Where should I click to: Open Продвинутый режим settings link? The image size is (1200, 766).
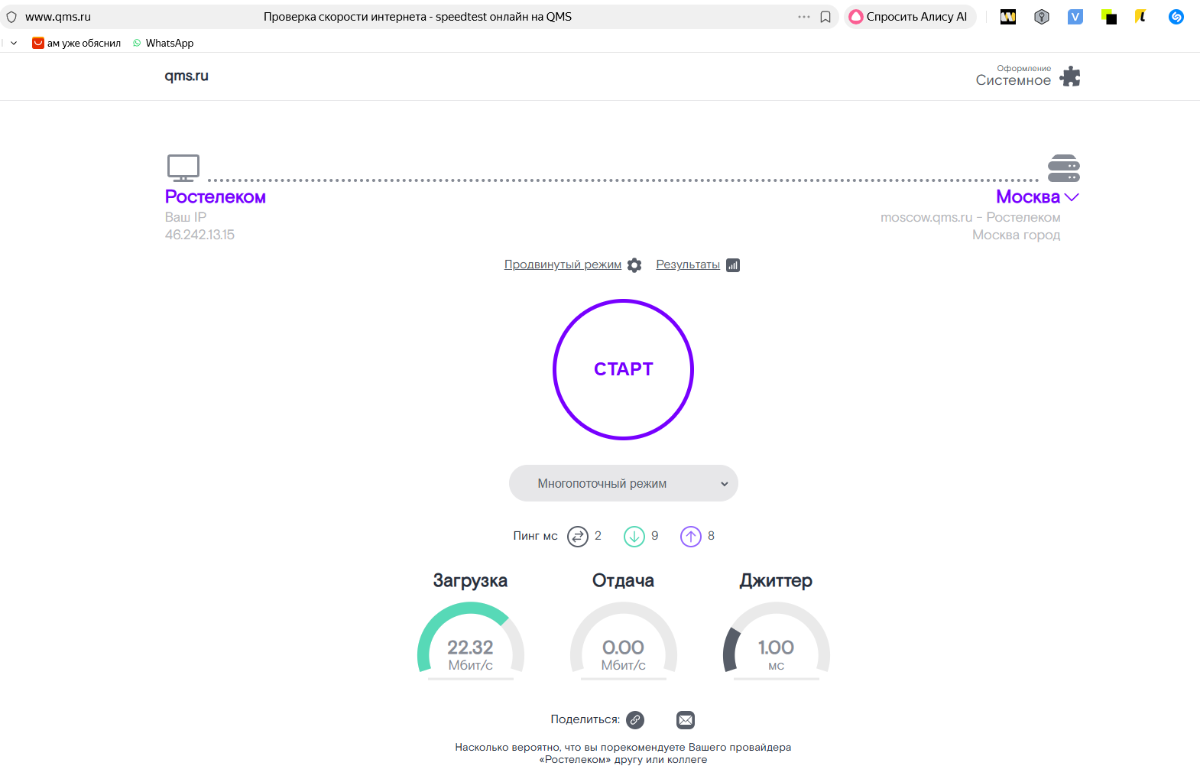563,265
